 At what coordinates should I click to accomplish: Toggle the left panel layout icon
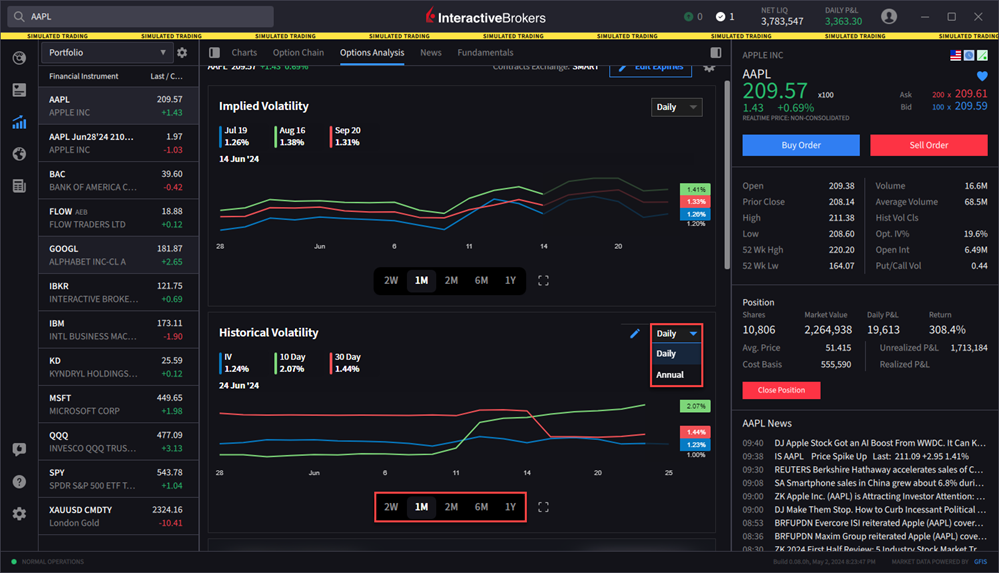215,52
